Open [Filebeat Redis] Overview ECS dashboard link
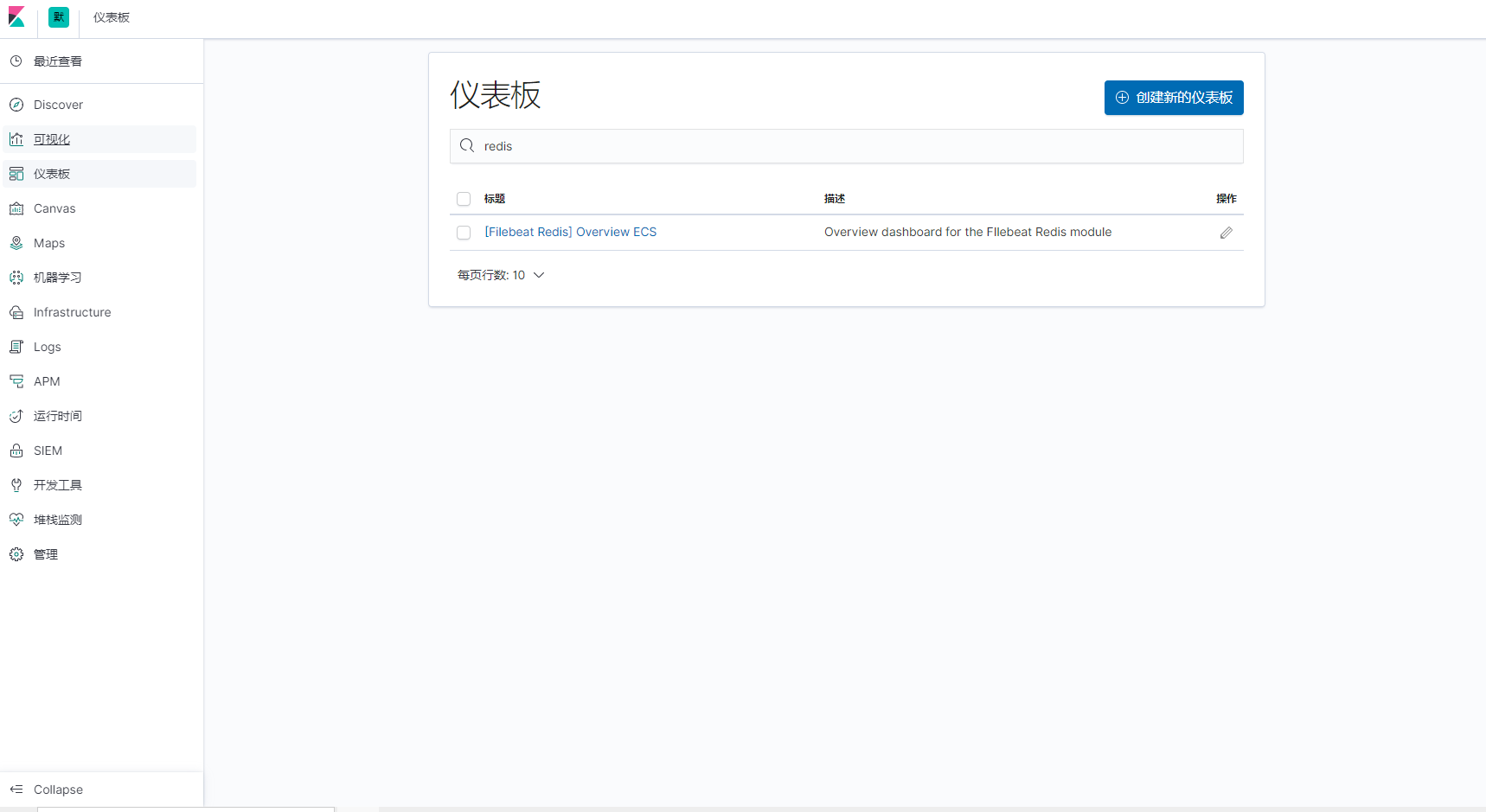1486x812 pixels. [571, 232]
